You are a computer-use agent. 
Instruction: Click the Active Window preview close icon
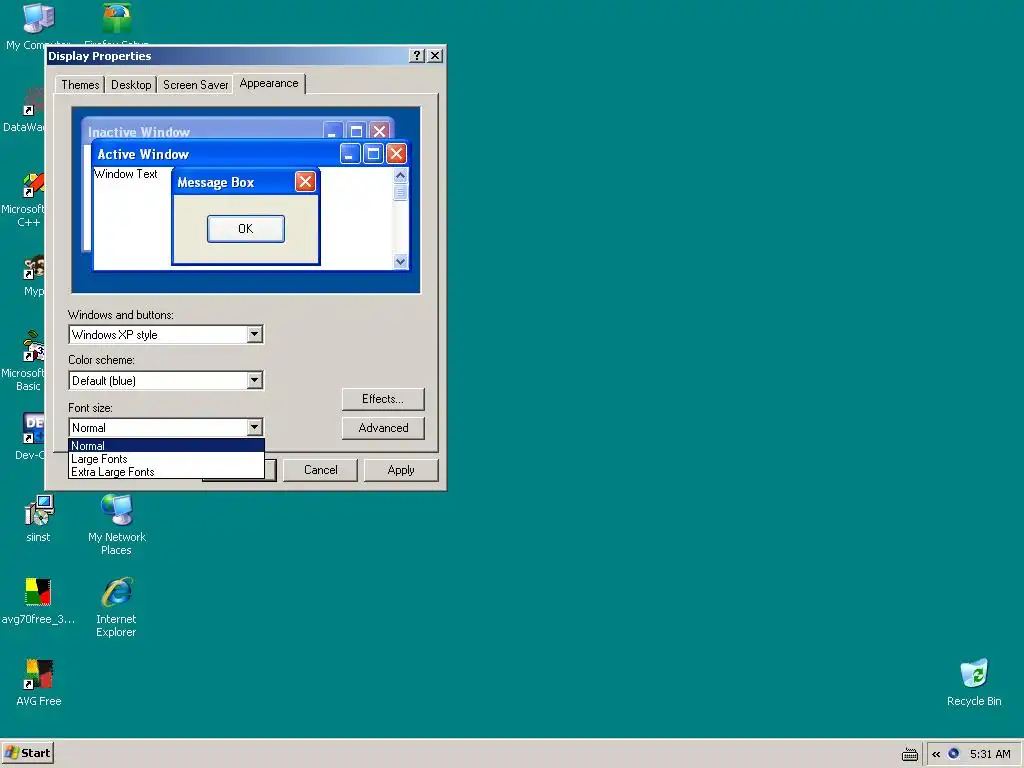[x=396, y=154]
